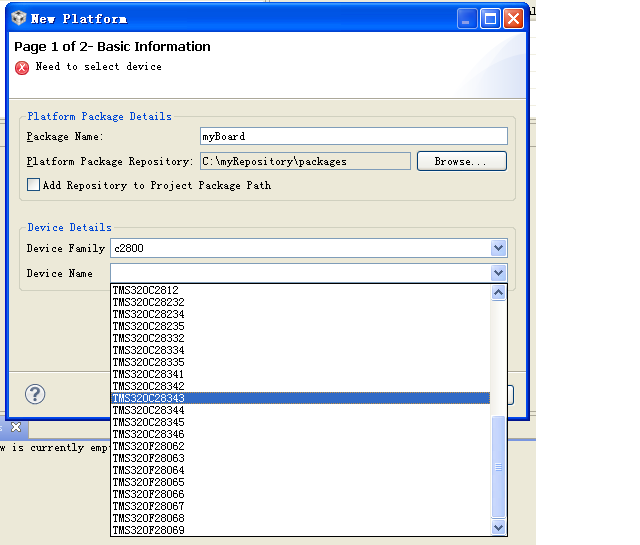Close the background view tab with X icon
The height and width of the screenshot is (545, 640).
click(x=16, y=427)
